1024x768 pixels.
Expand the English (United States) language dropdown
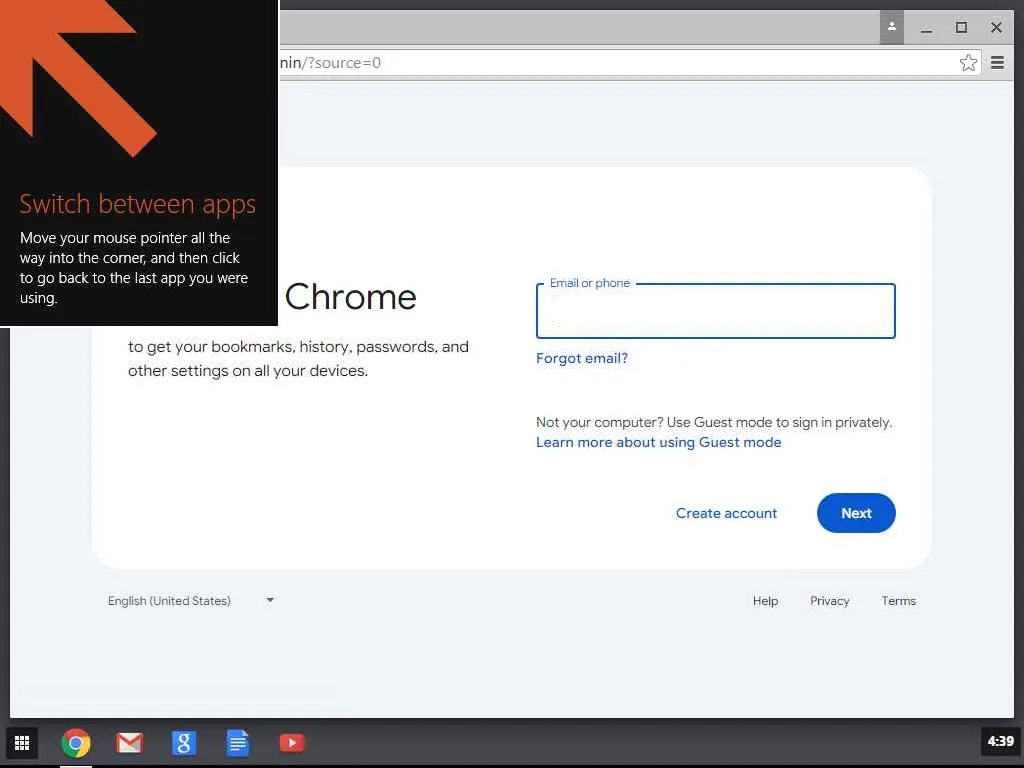click(191, 601)
